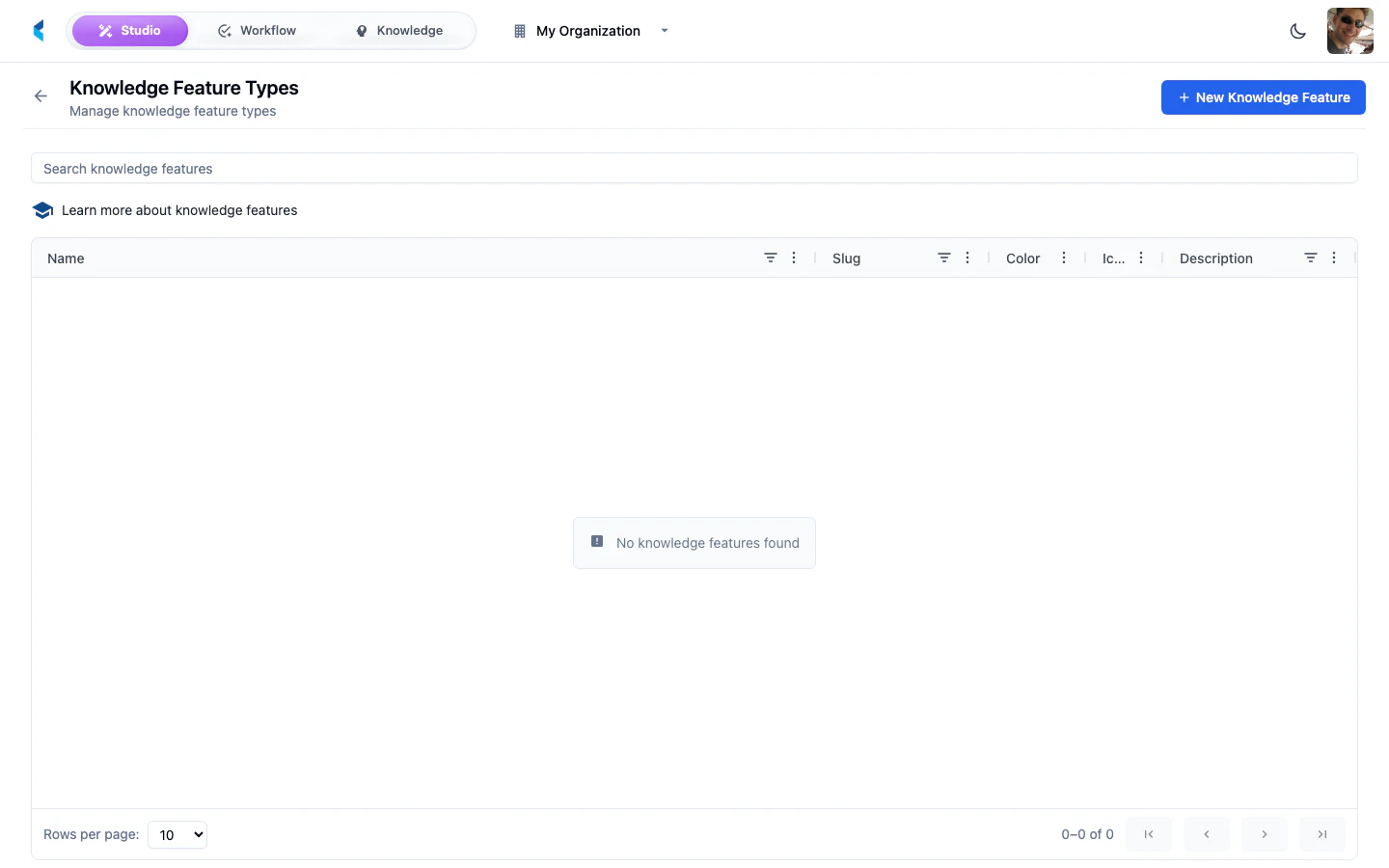This screenshot has width=1389, height=868.
Task: Click the back arrow beside Knowledge Feature Types
Action: (40, 95)
